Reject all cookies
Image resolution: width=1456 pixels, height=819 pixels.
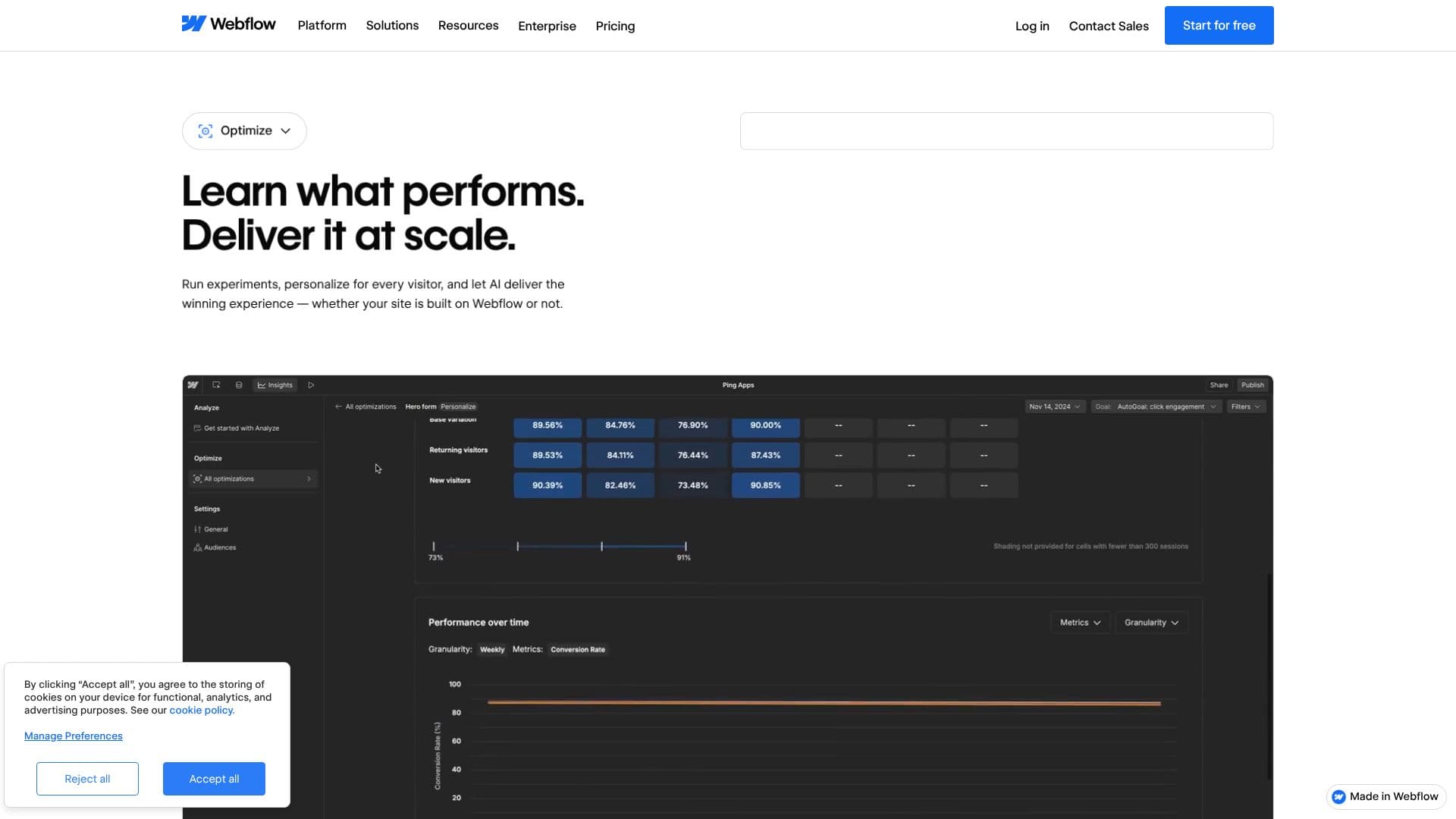[x=87, y=779]
